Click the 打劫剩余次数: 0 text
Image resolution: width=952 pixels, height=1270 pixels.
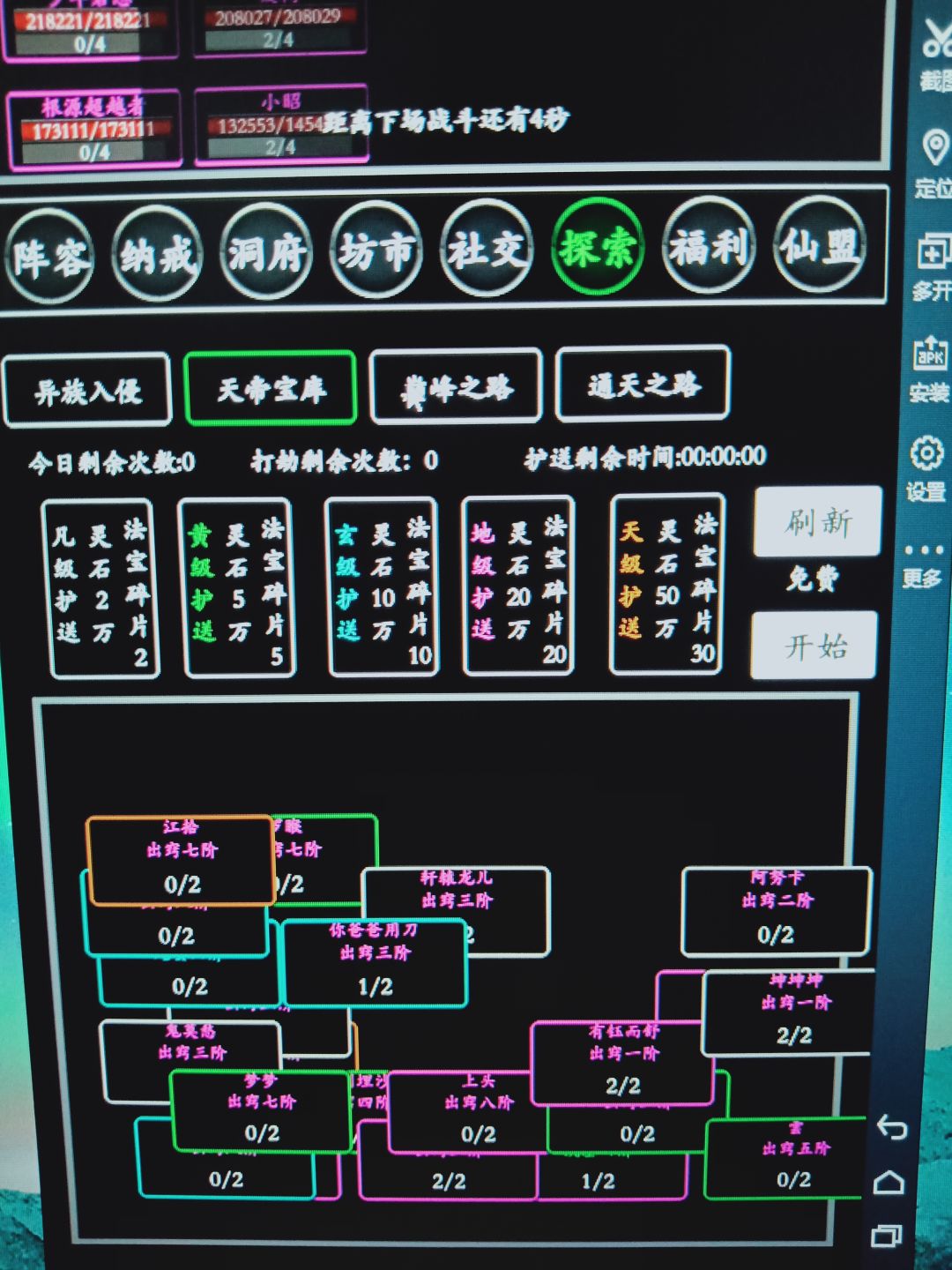[x=345, y=460]
